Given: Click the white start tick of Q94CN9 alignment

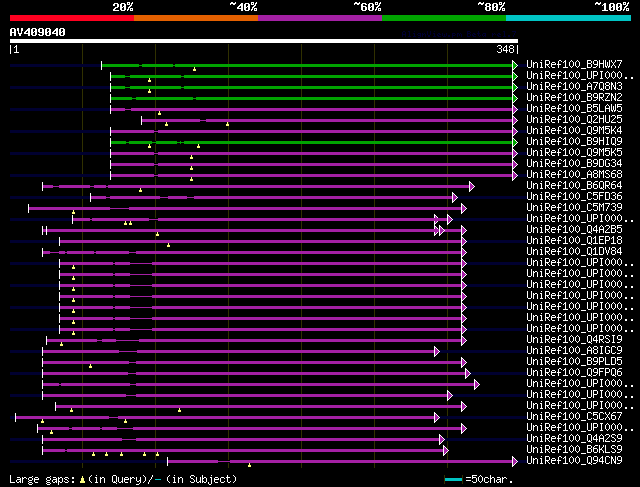Looking at the screenshot, I should [x=168, y=462].
